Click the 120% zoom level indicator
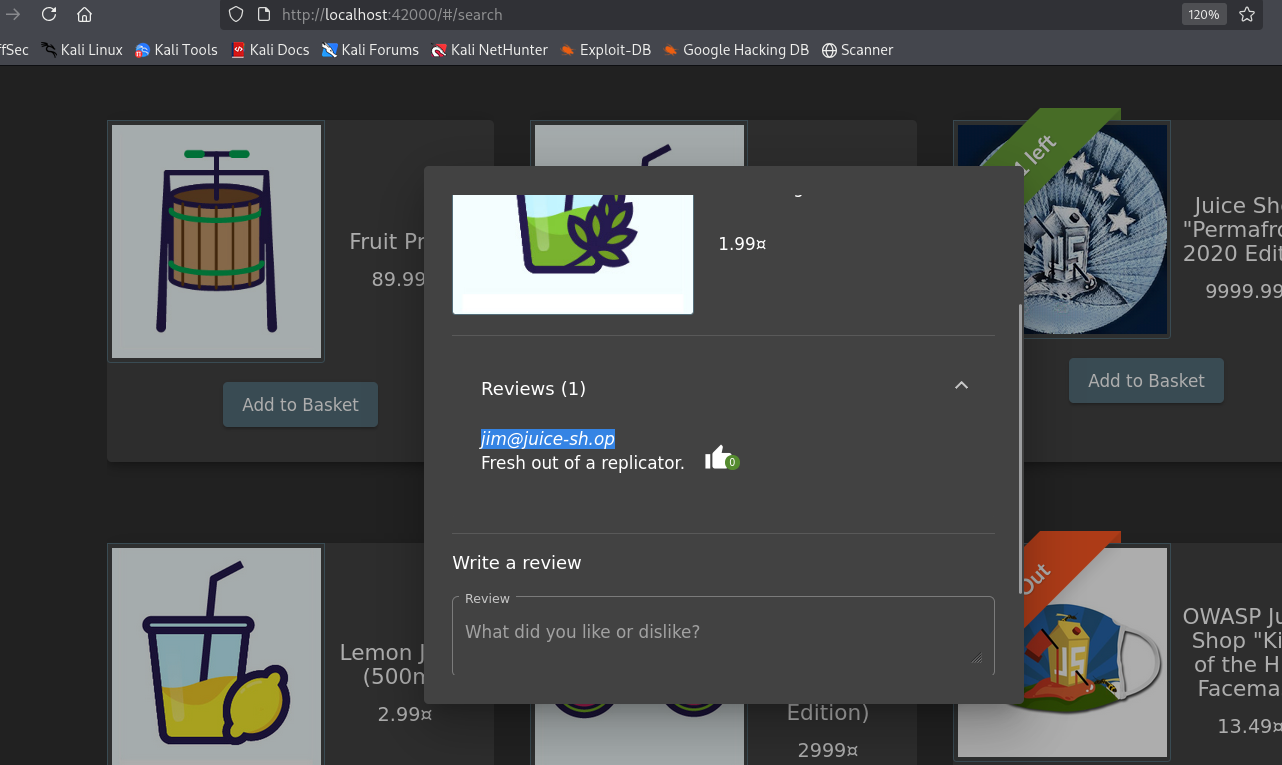 pos(1203,14)
